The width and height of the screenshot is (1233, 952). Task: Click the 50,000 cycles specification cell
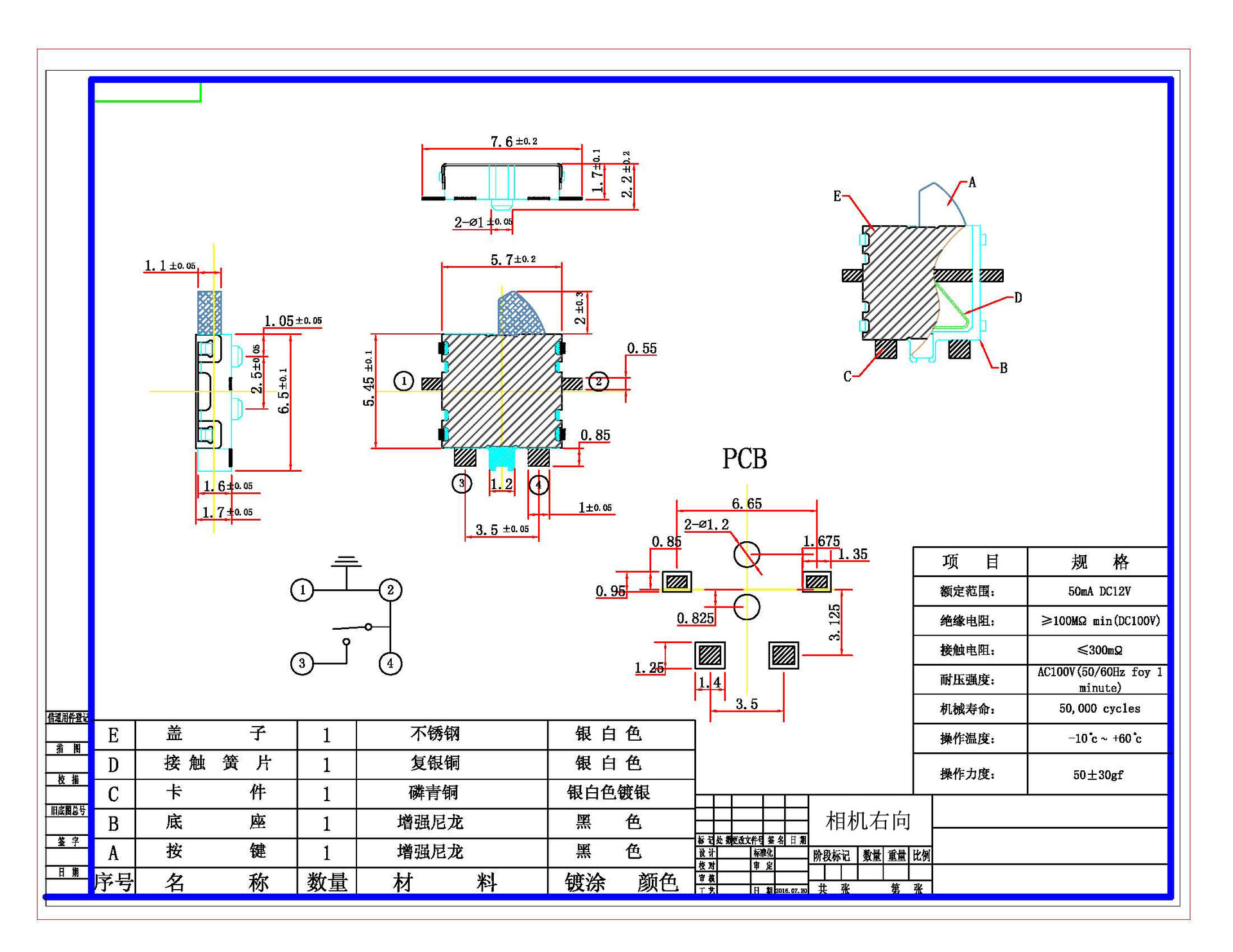[1099, 709]
